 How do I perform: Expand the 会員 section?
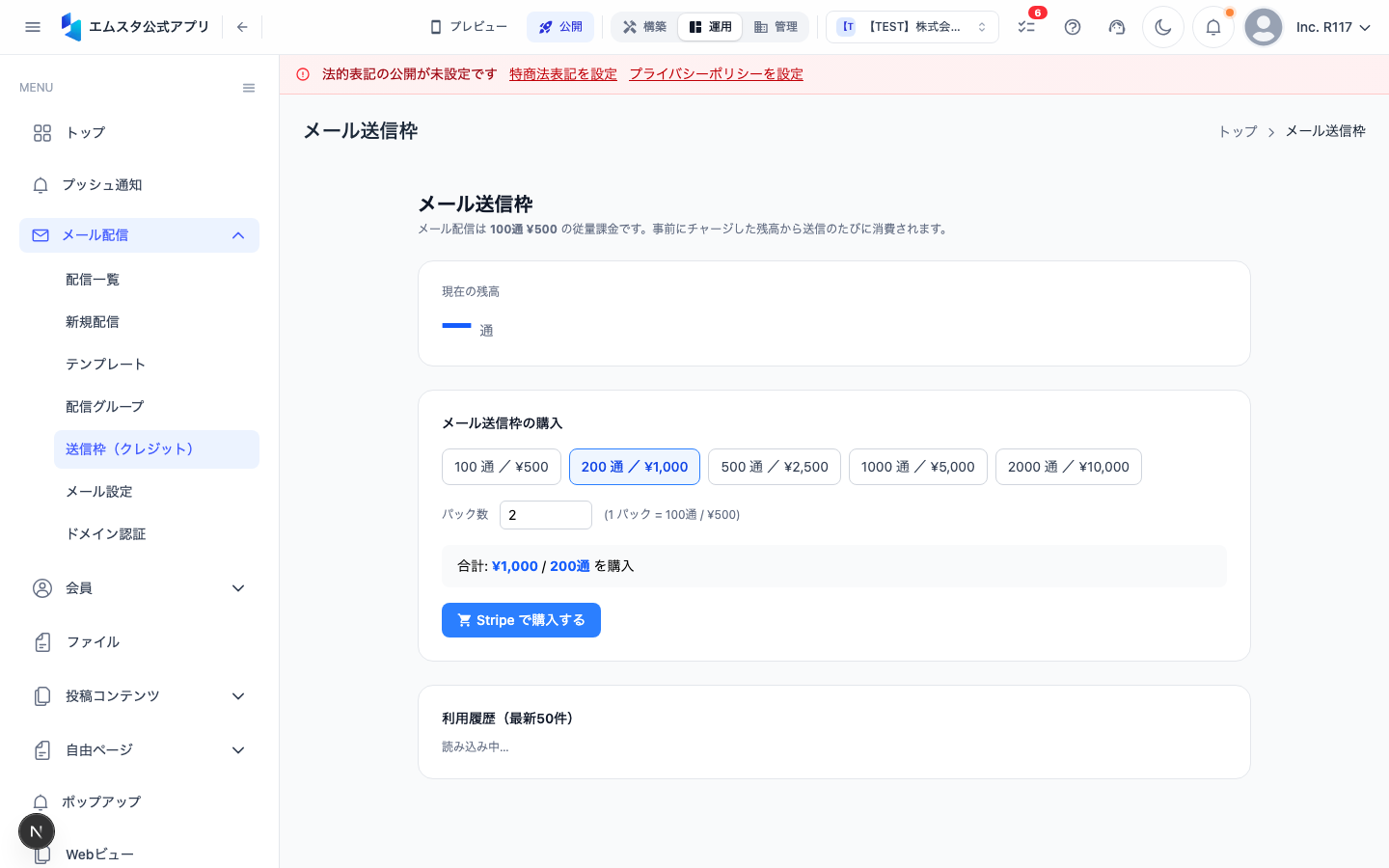click(139, 588)
